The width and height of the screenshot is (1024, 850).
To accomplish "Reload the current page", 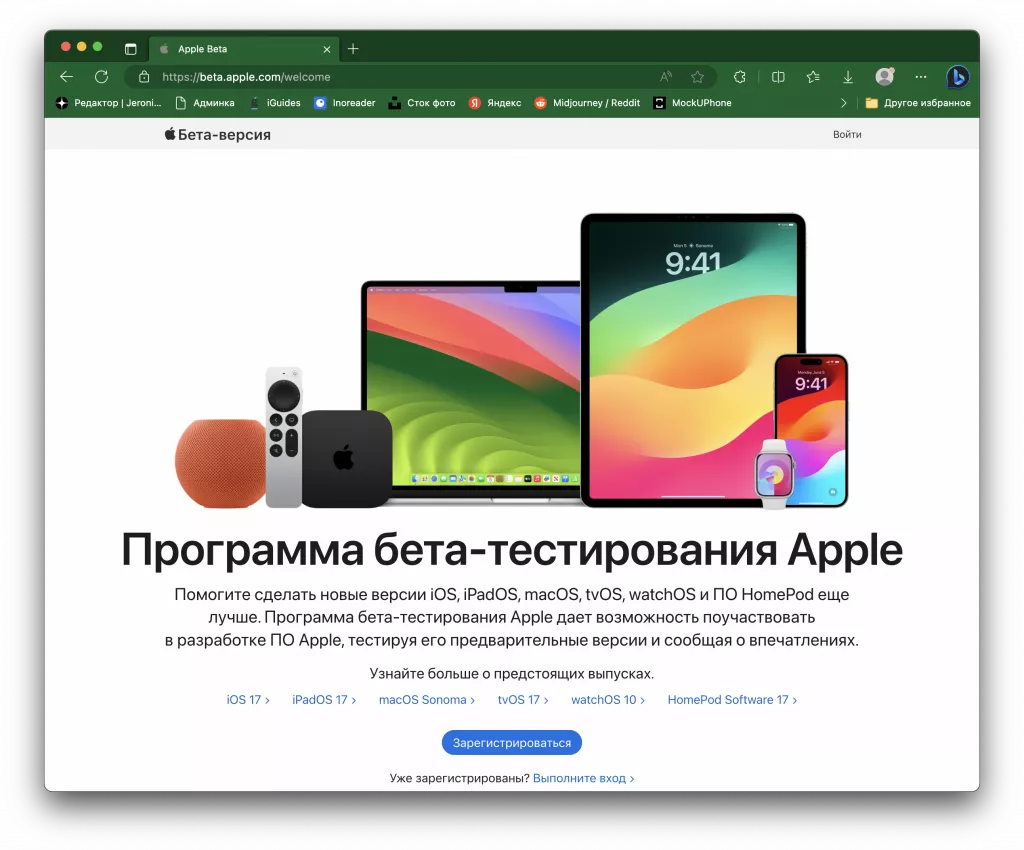I will point(101,76).
